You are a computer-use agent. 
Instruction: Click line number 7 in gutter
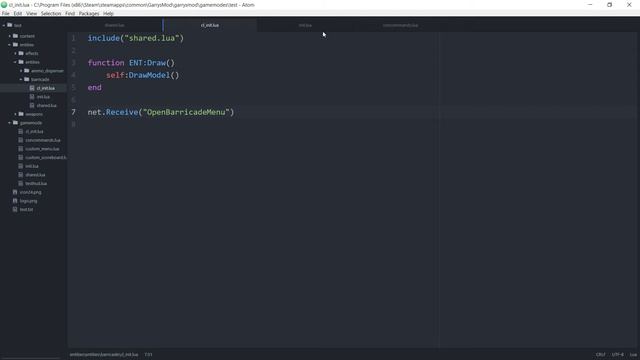(x=73, y=112)
